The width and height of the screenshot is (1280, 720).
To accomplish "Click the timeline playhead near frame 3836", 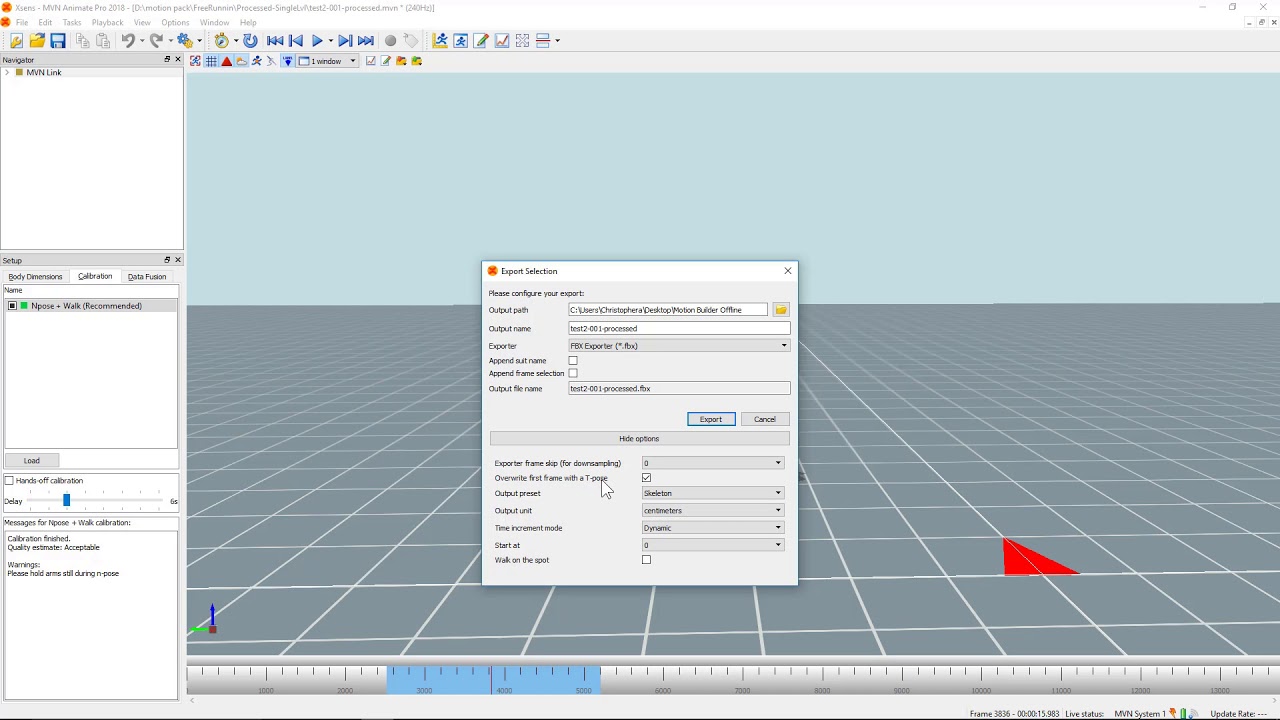I will [x=491, y=680].
